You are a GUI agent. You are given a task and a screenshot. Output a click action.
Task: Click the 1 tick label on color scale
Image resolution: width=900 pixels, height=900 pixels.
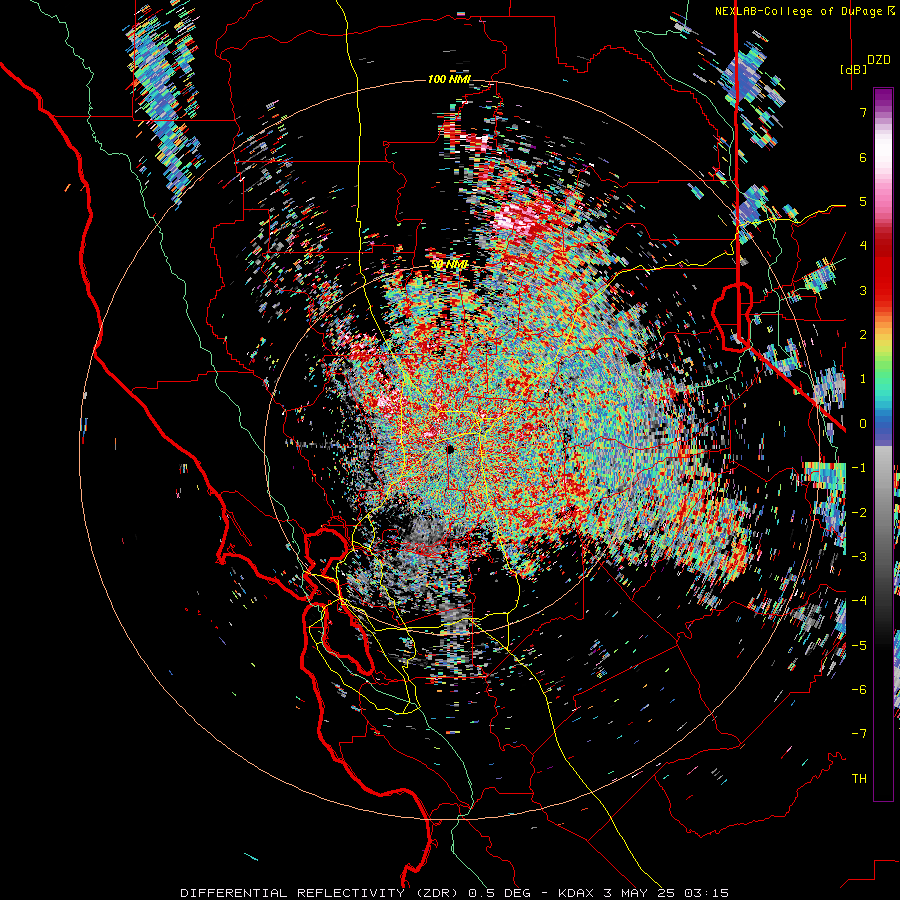pos(863,379)
